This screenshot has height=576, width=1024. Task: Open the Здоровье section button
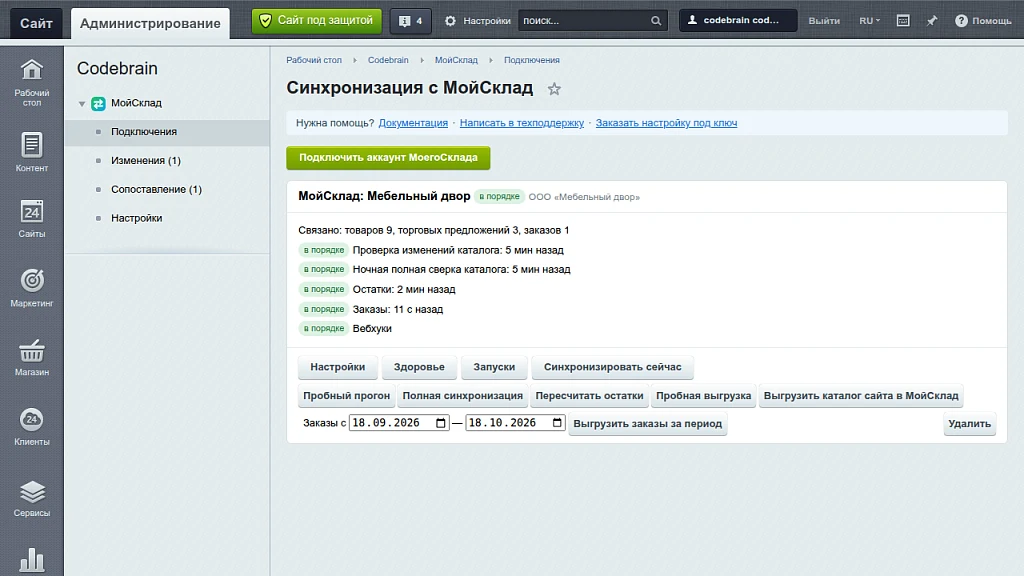click(419, 367)
